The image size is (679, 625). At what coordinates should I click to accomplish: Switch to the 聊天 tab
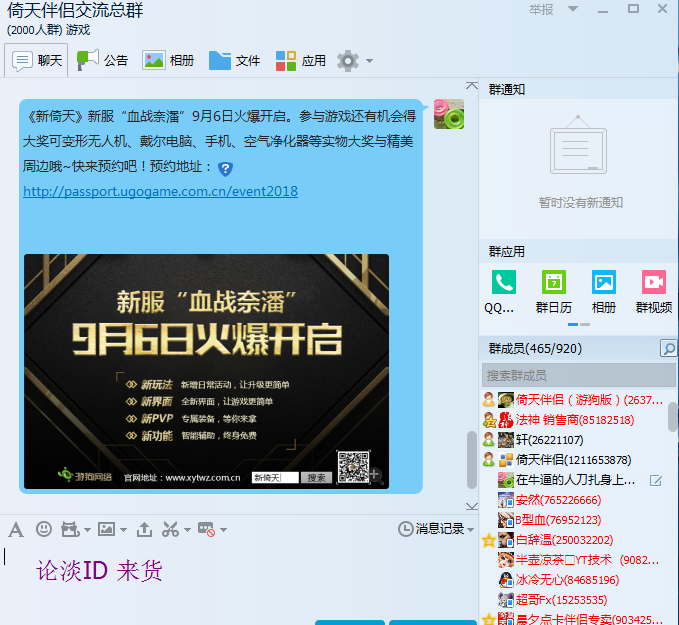point(36,61)
